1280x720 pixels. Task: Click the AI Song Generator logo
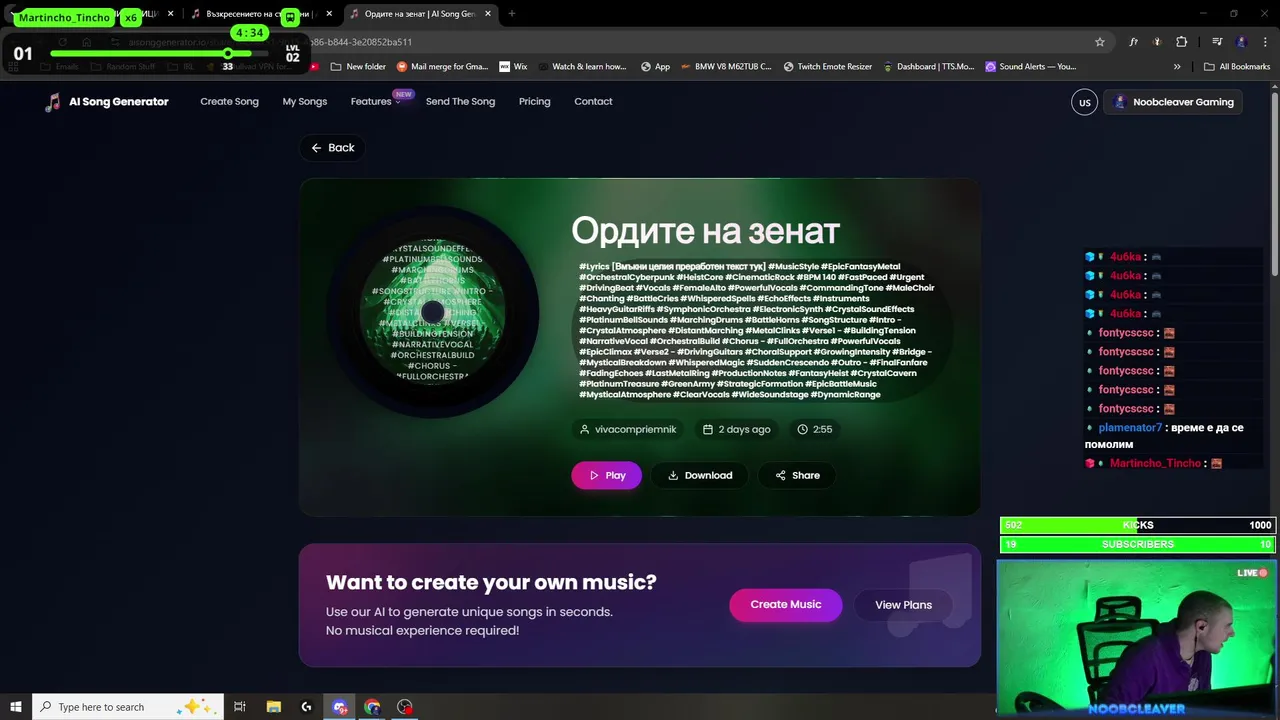[x=107, y=102]
